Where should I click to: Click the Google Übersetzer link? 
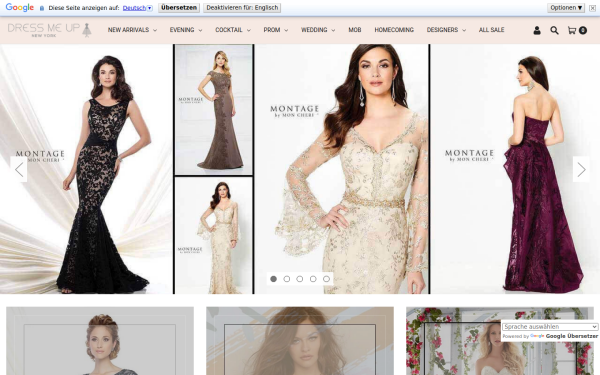(564, 336)
